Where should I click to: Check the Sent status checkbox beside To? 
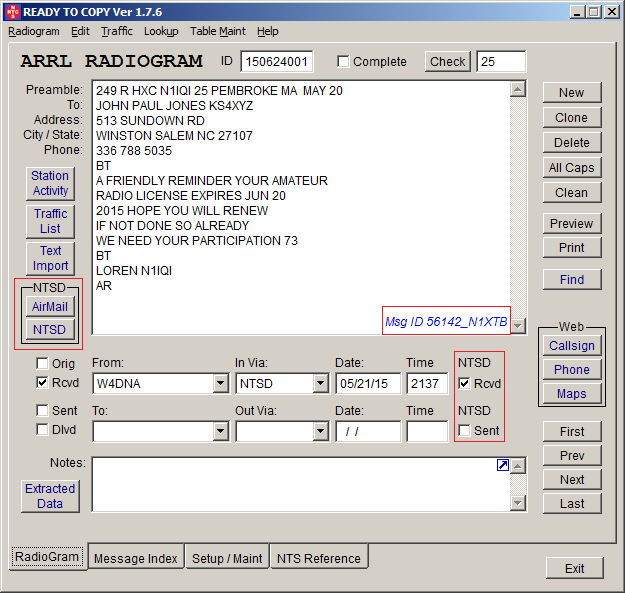(42, 410)
